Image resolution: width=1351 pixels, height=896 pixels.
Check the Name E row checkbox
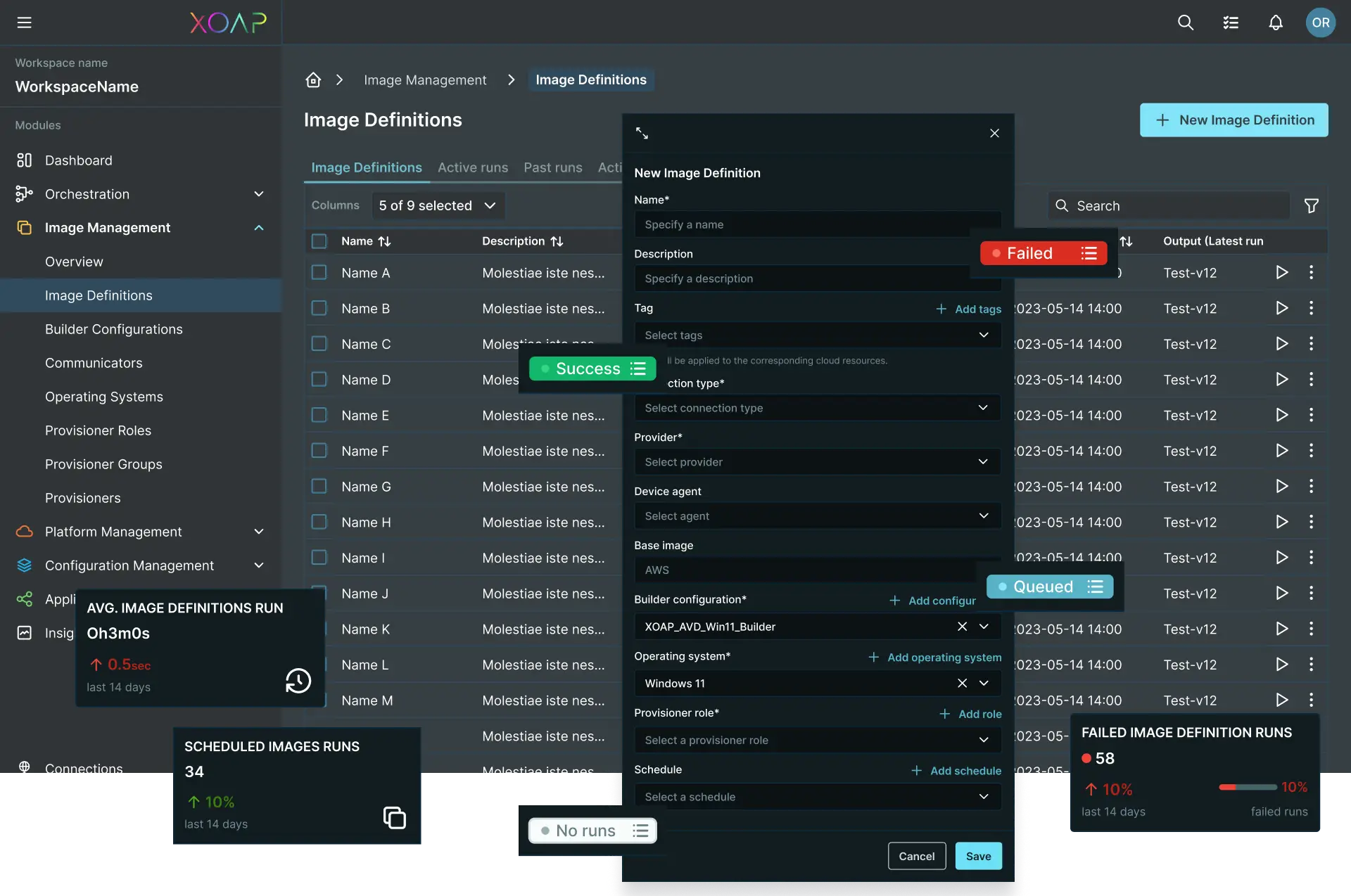tap(319, 415)
